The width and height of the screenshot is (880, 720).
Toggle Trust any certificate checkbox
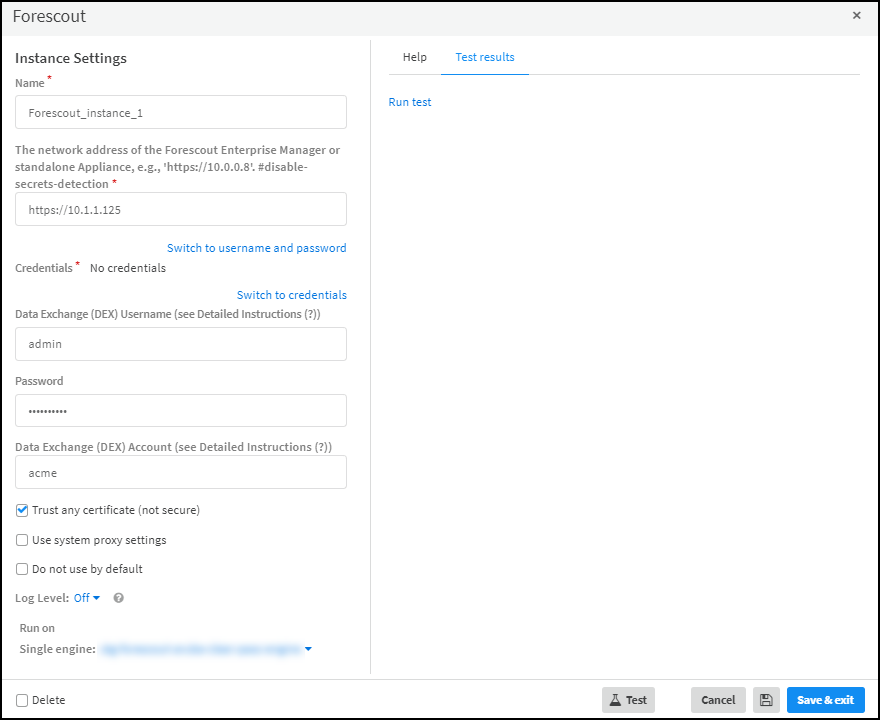click(x=22, y=510)
